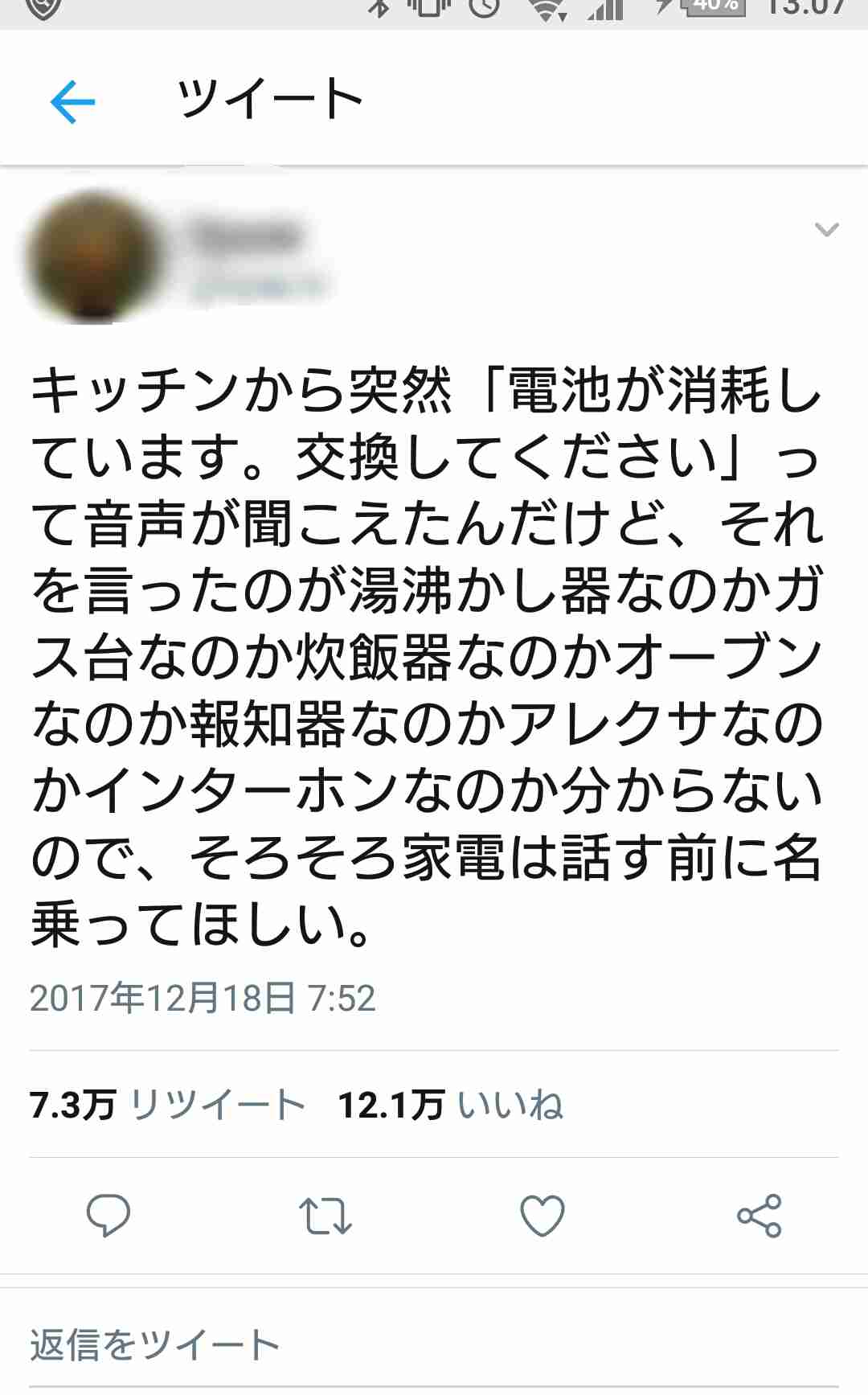Tap the blurred account handle
Image resolution: width=868 pixels, height=1395 pixels.
tap(259, 286)
